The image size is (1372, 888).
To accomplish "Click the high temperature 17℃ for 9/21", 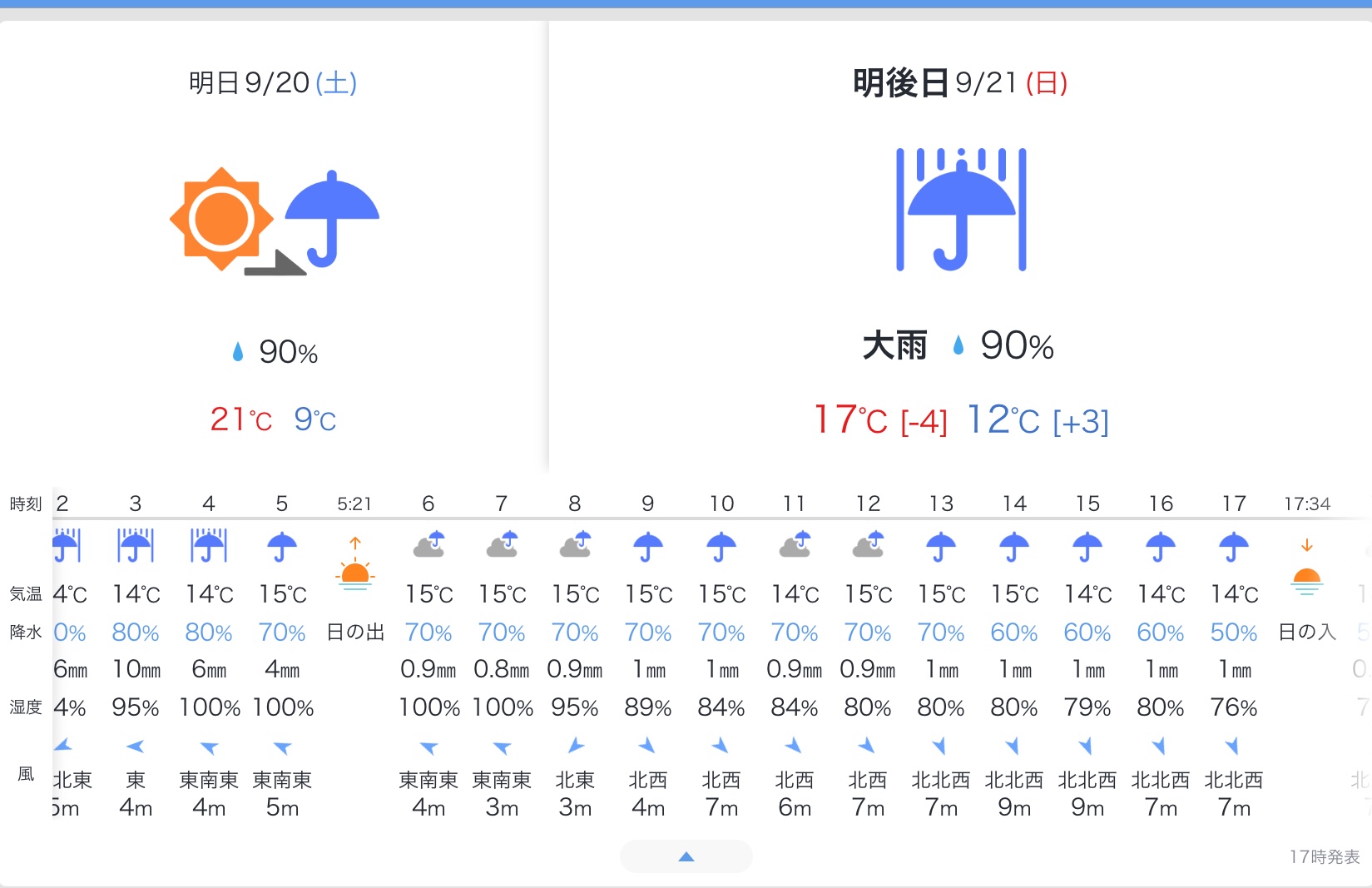I will pyautogui.click(x=850, y=420).
